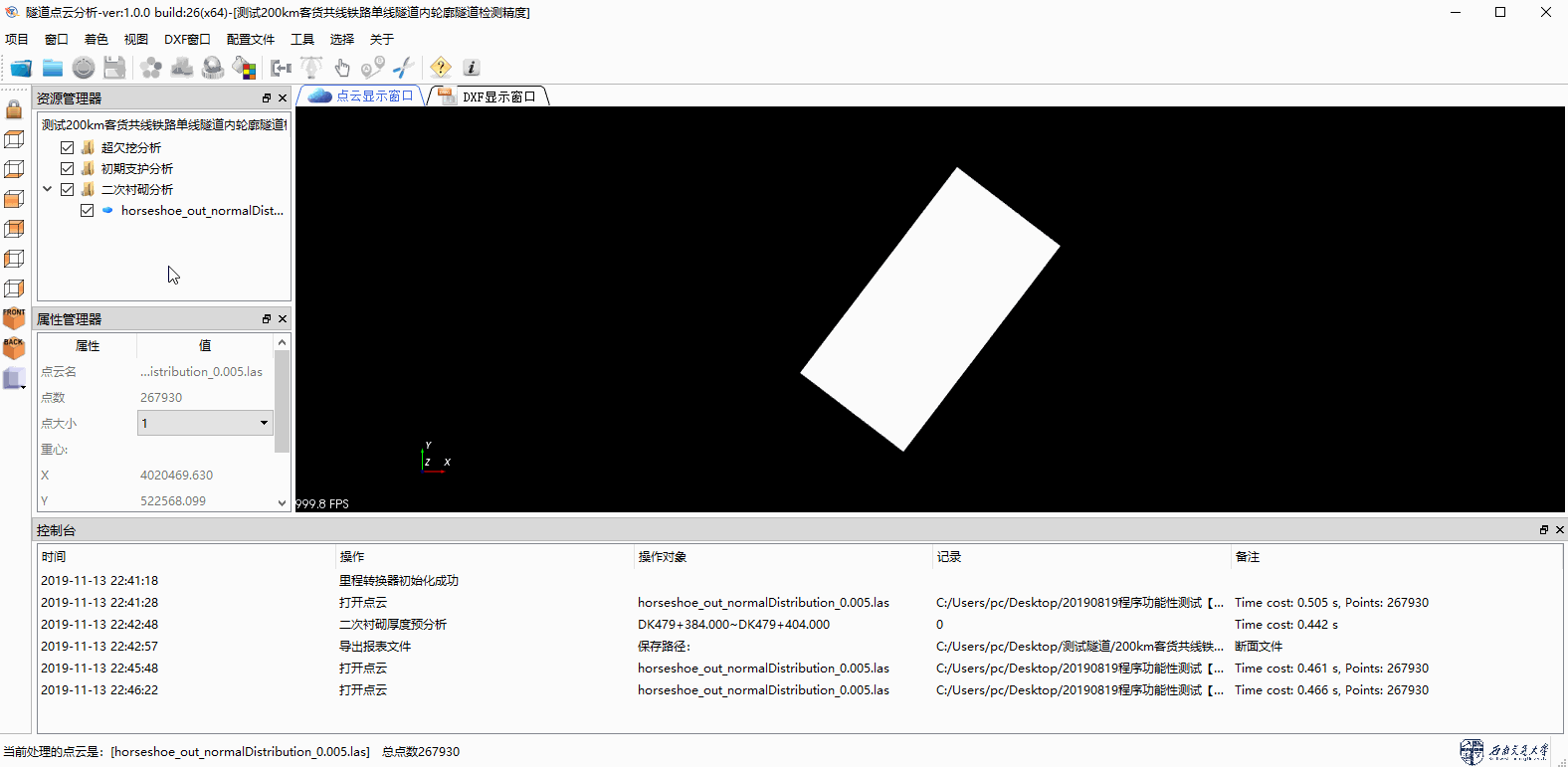
Task: Click scroll down arrow in 属性管理器
Action: 283,503
